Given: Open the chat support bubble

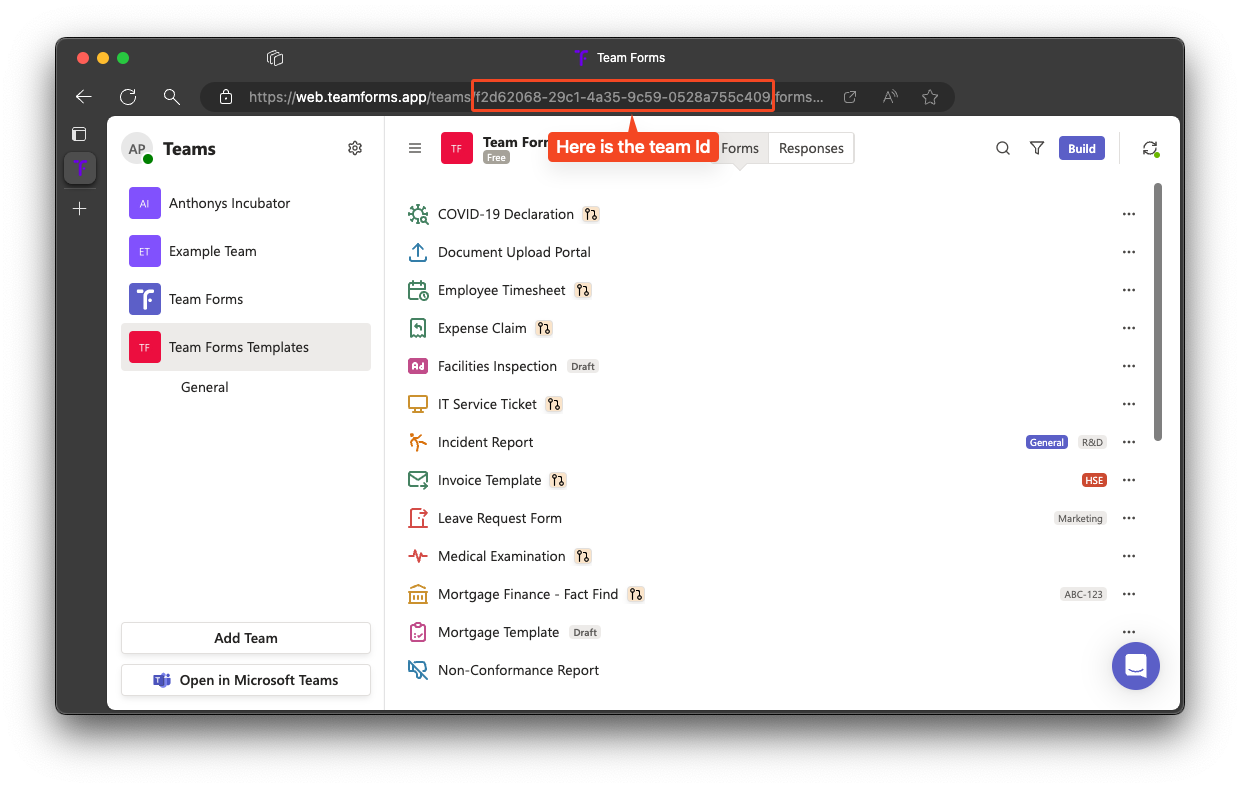Looking at the screenshot, I should (1136, 666).
